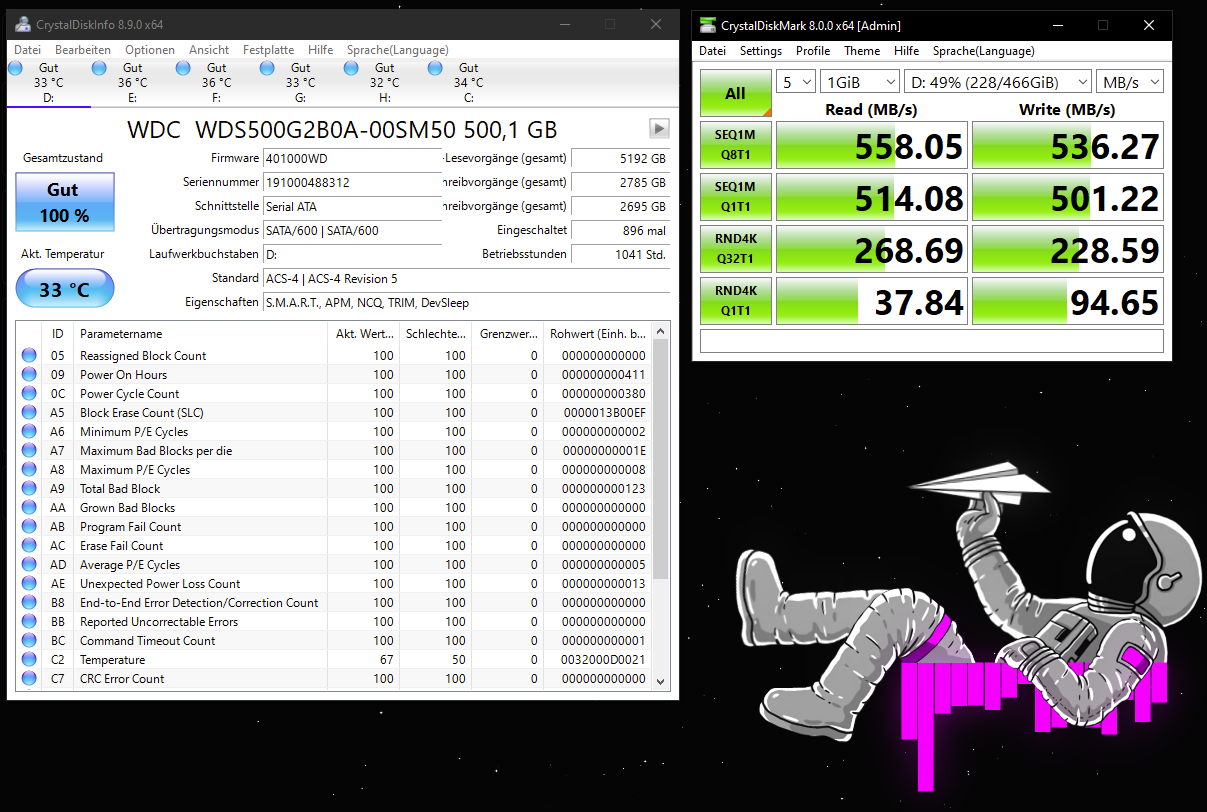Click status icon for Maximum P/E Cycles
This screenshot has width=1207, height=812.
point(29,470)
